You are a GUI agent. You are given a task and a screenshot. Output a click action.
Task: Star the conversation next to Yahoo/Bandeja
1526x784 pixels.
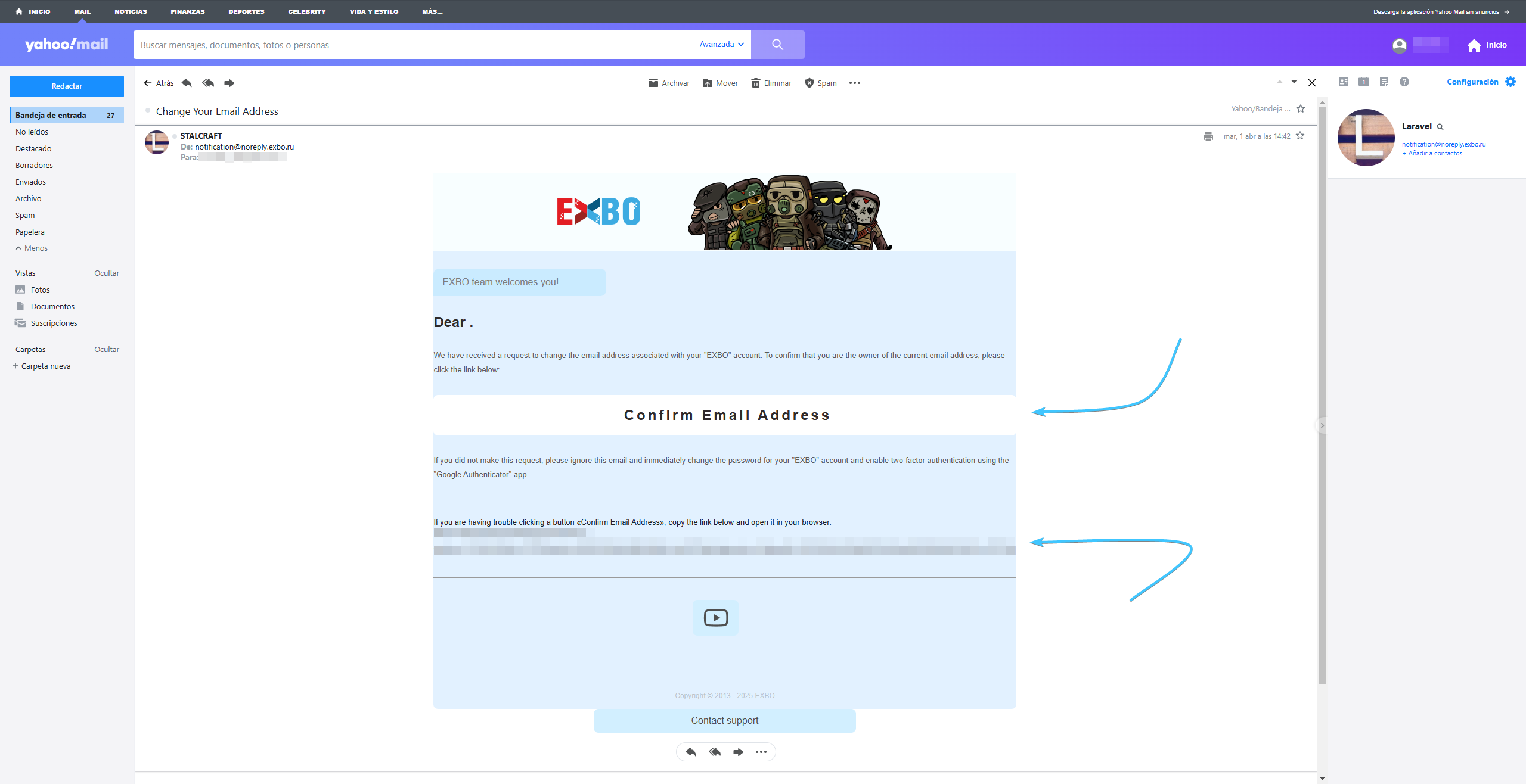[x=1301, y=109]
